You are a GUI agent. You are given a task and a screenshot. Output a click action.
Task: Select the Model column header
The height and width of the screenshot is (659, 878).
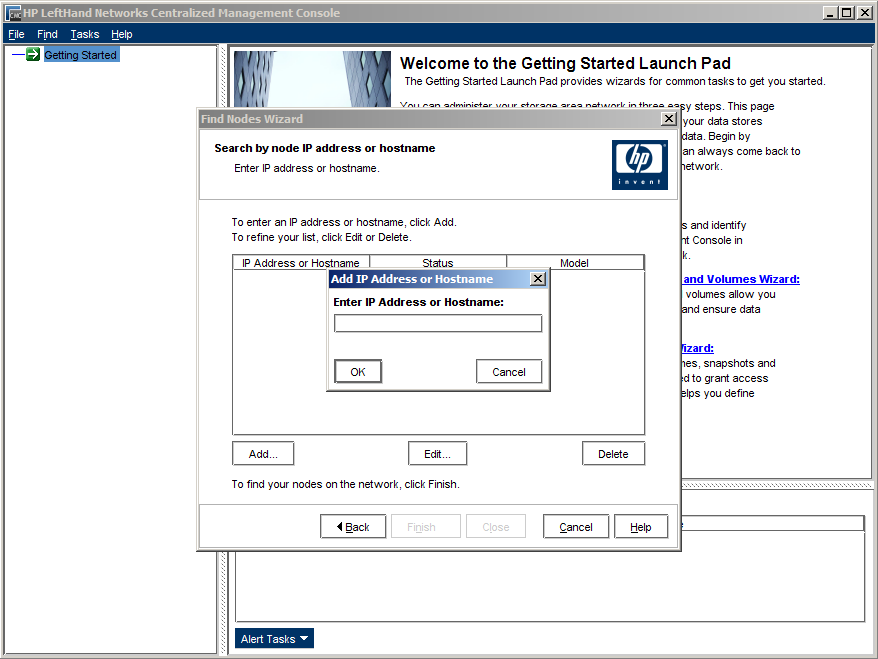tap(574, 263)
